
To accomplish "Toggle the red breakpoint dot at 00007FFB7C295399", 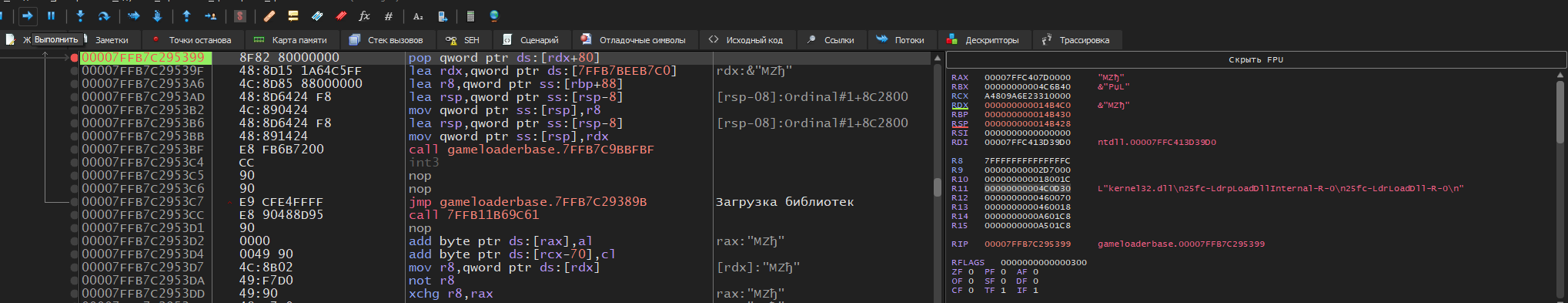I will (x=74, y=58).
